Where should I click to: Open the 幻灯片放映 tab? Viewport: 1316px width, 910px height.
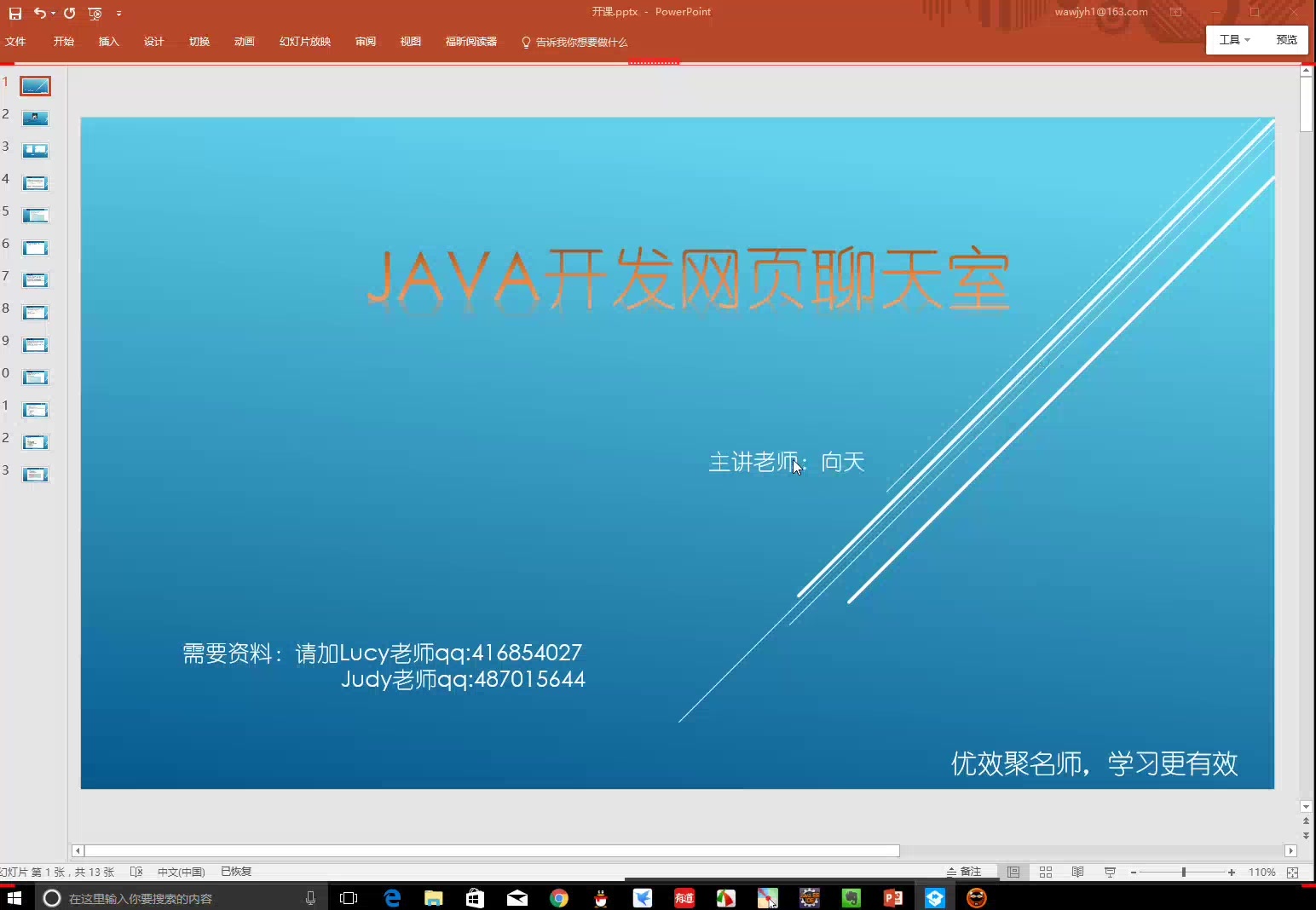click(305, 42)
